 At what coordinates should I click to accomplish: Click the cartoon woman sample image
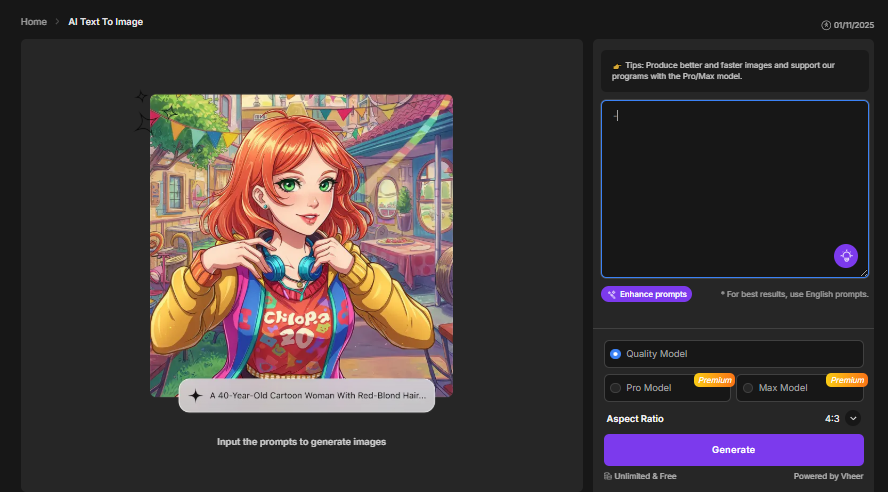point(301,230)
